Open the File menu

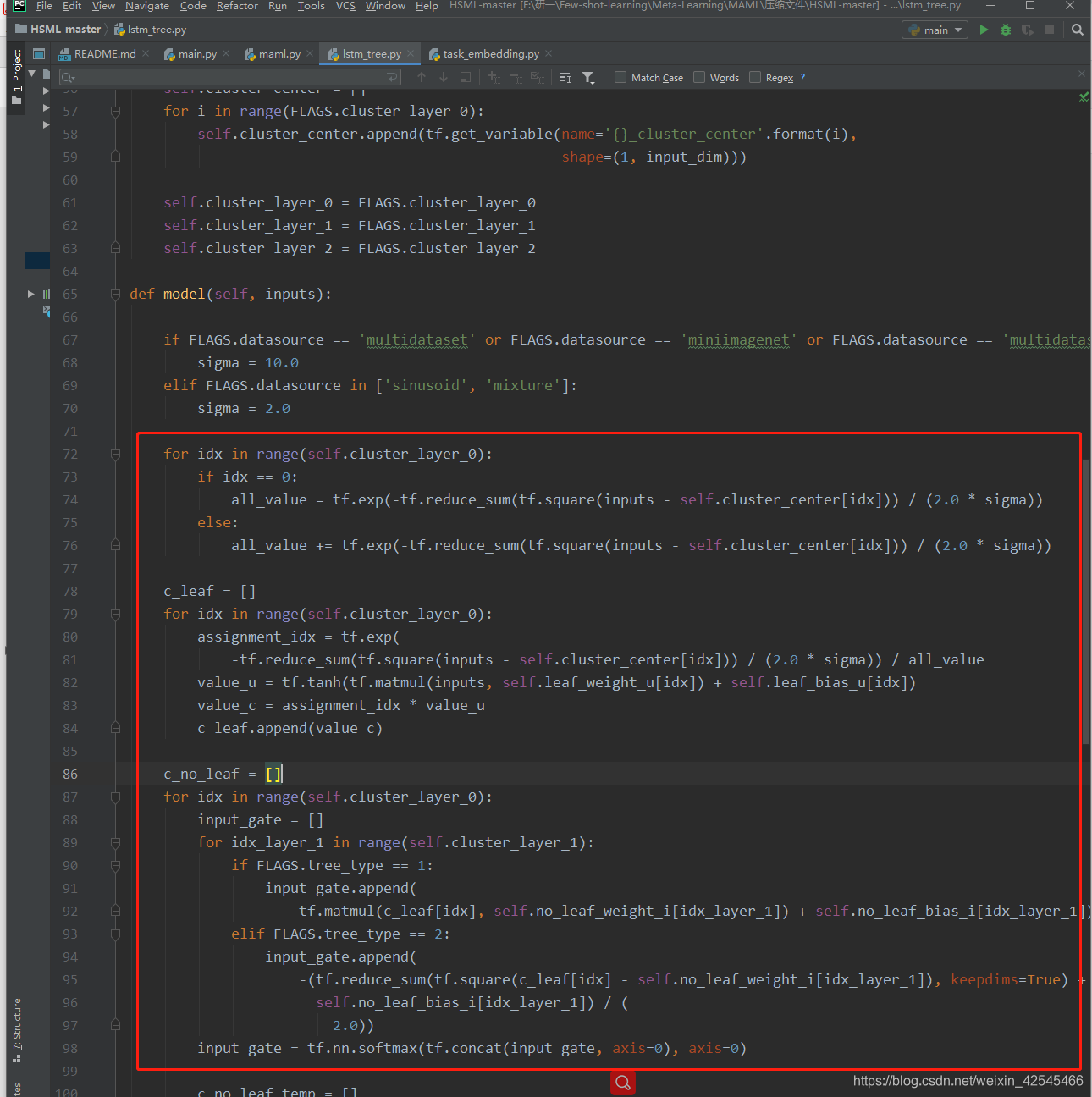(x=45, y=6)
